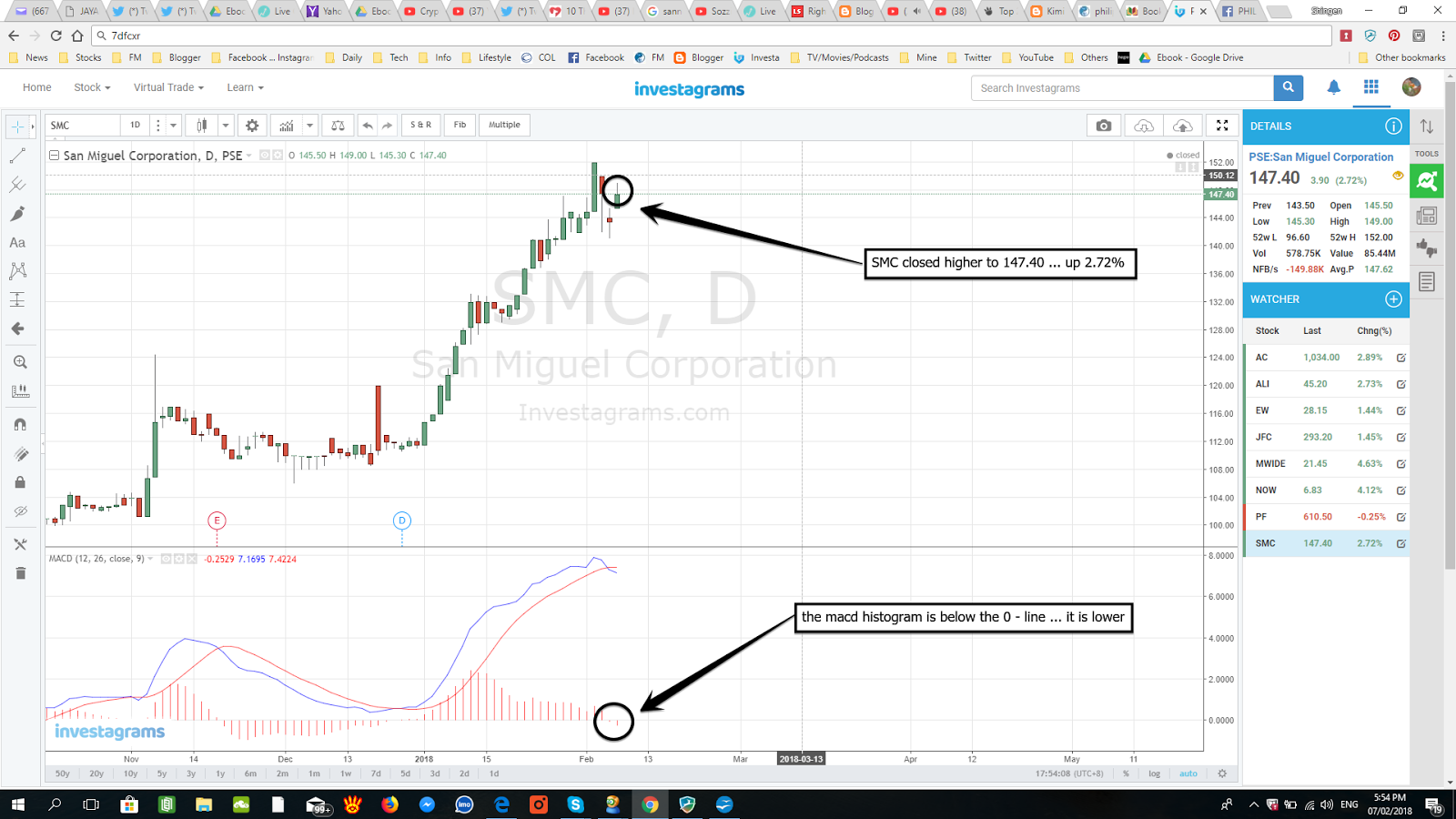Hide all drawings with eye icon
The width and height of the screenshot is (1456, 819).
(20, 511)
